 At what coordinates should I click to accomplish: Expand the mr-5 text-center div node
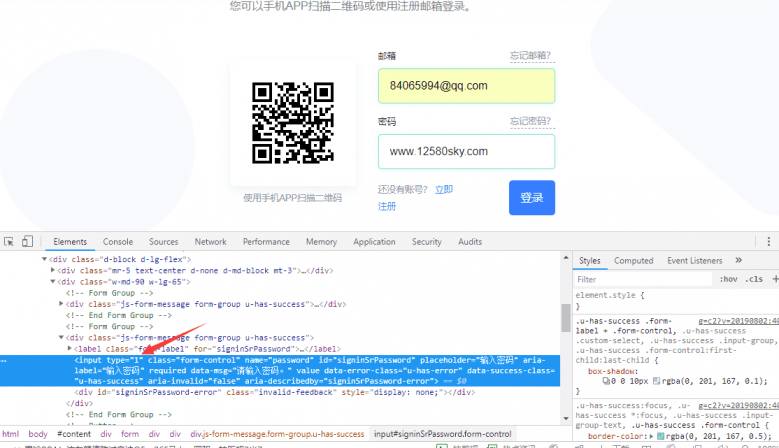click(53, 270)
